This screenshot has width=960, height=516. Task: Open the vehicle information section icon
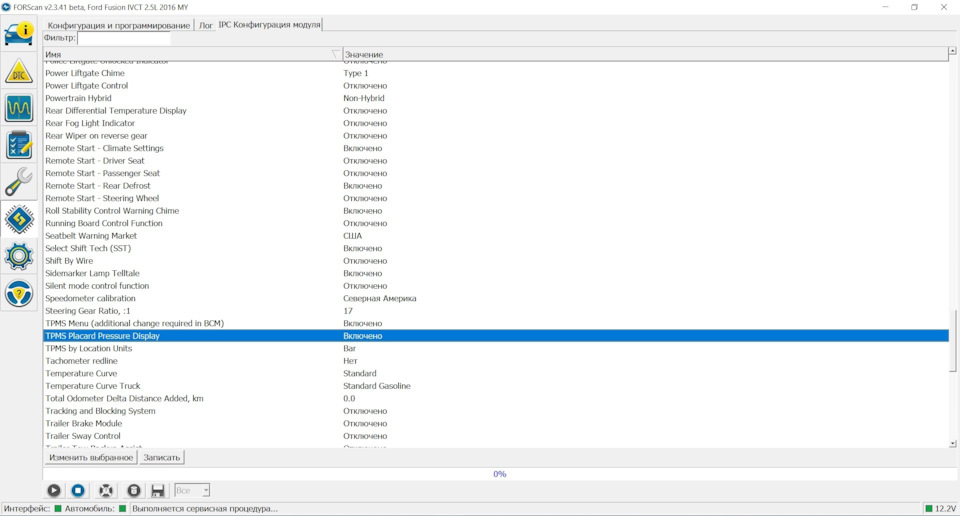pos(19,34)
